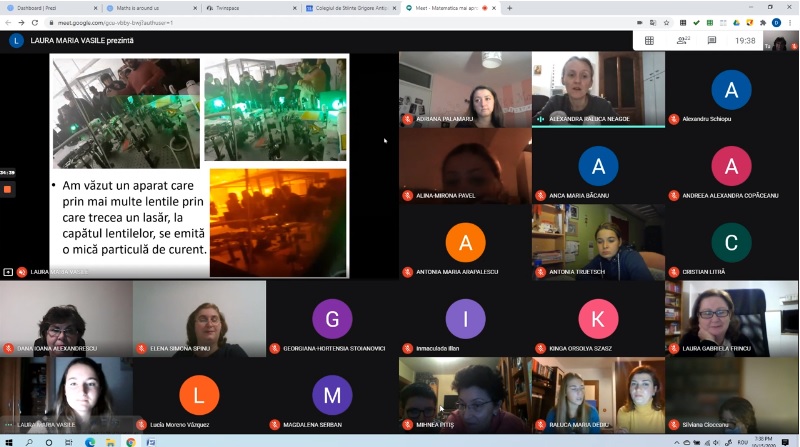Select the Meet - Matematica tab
Screen dimensions: 800x447
(x=449, y=8)
